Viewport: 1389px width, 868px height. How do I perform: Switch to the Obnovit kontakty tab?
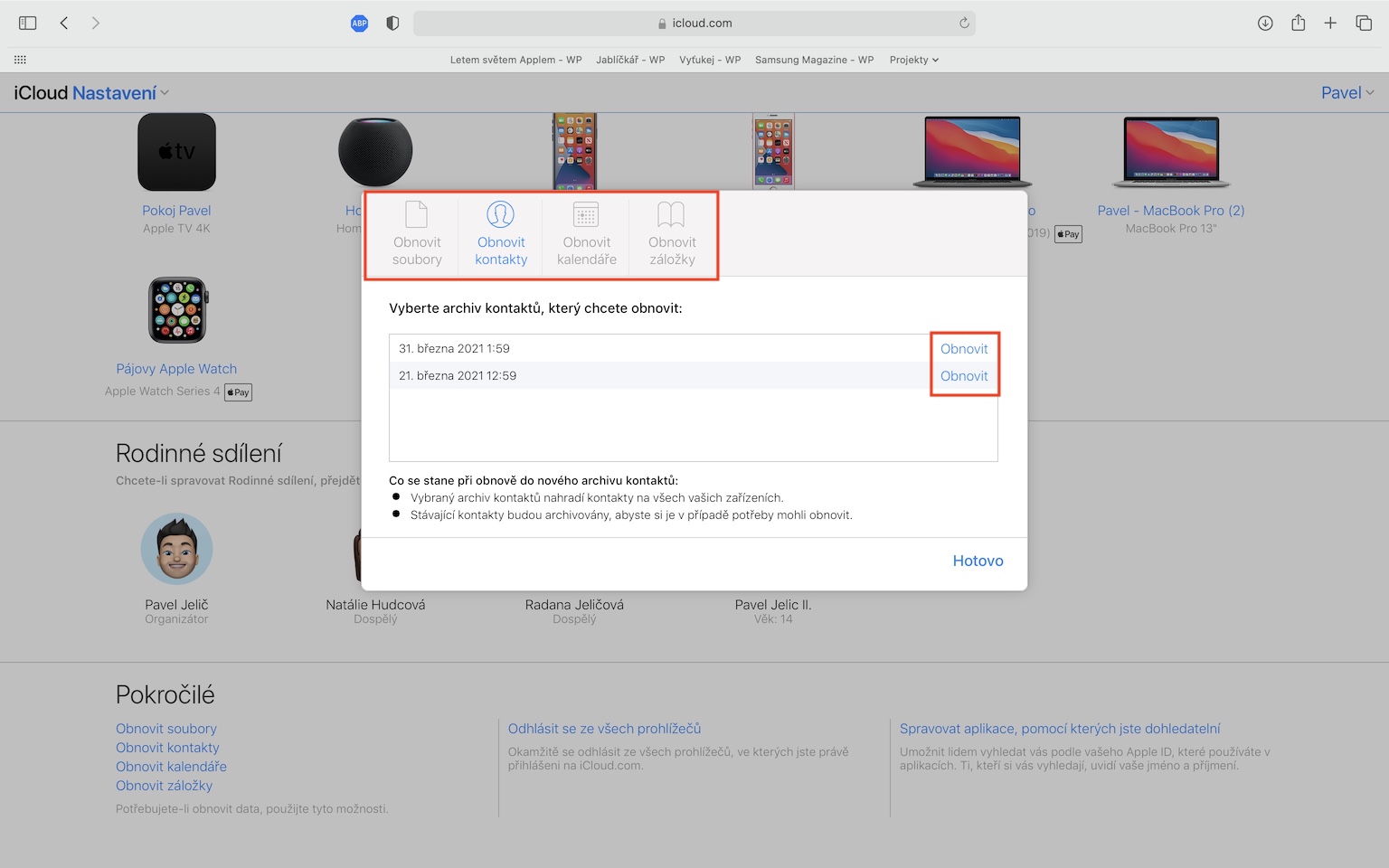[x=501, y=235]
